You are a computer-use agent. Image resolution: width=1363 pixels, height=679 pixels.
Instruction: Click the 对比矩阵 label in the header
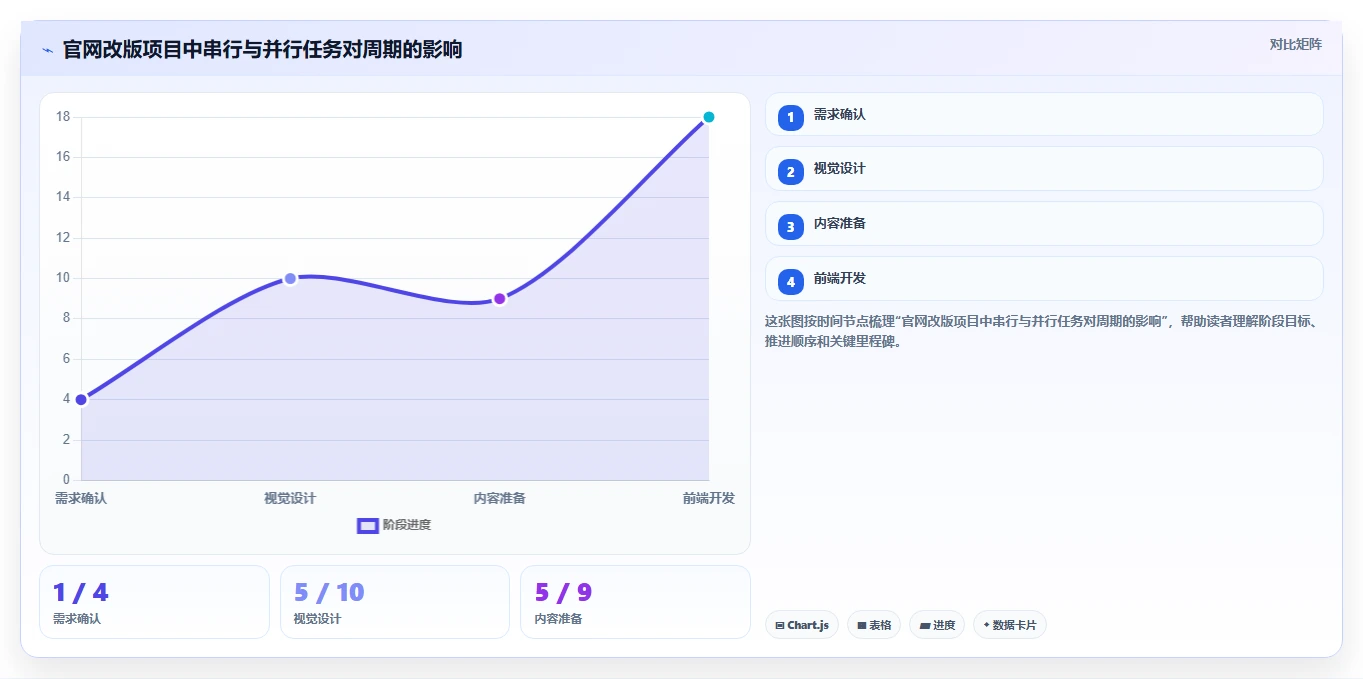point(1295,44)
